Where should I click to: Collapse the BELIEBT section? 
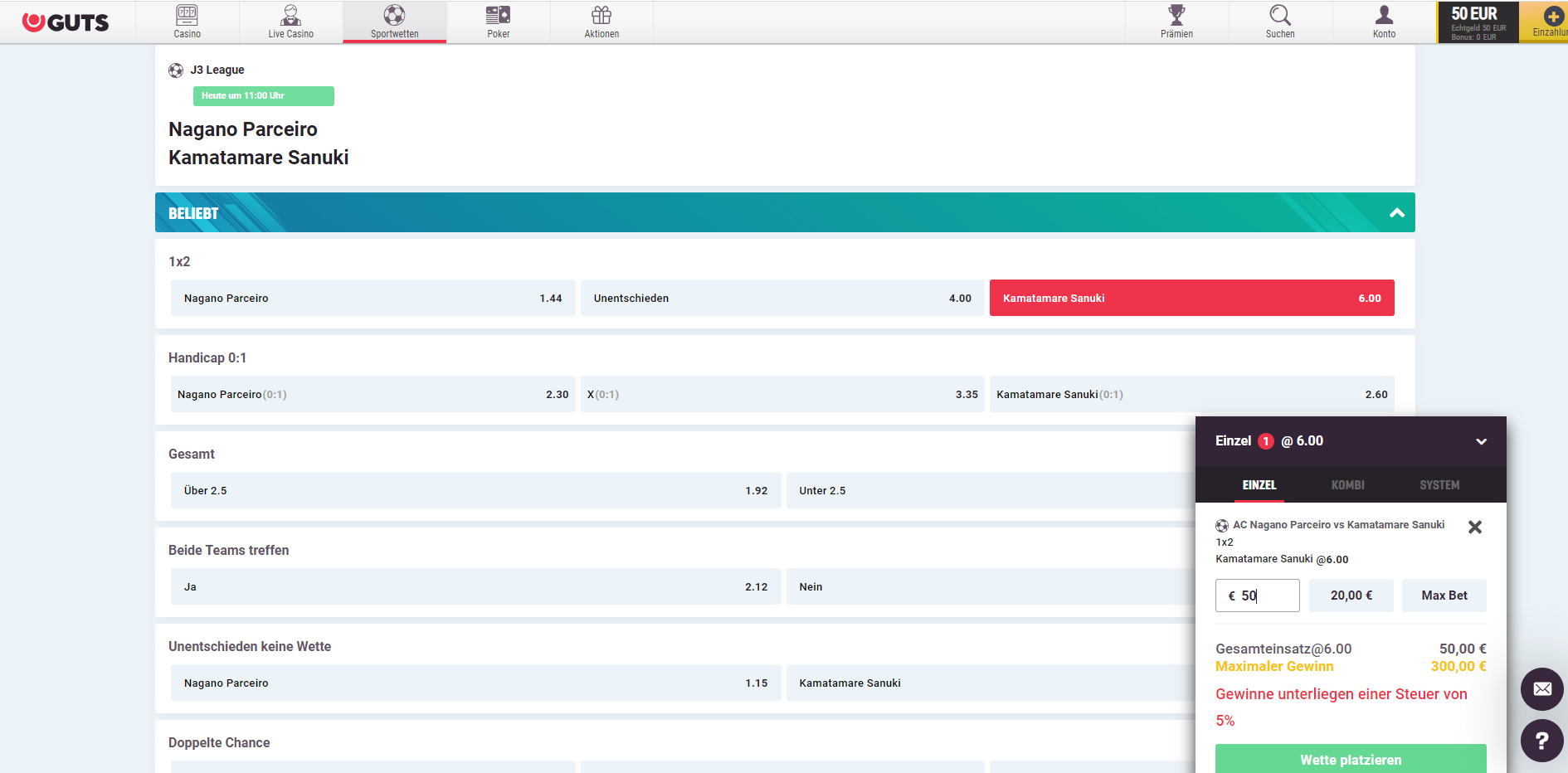click(x=1397, y=213)
